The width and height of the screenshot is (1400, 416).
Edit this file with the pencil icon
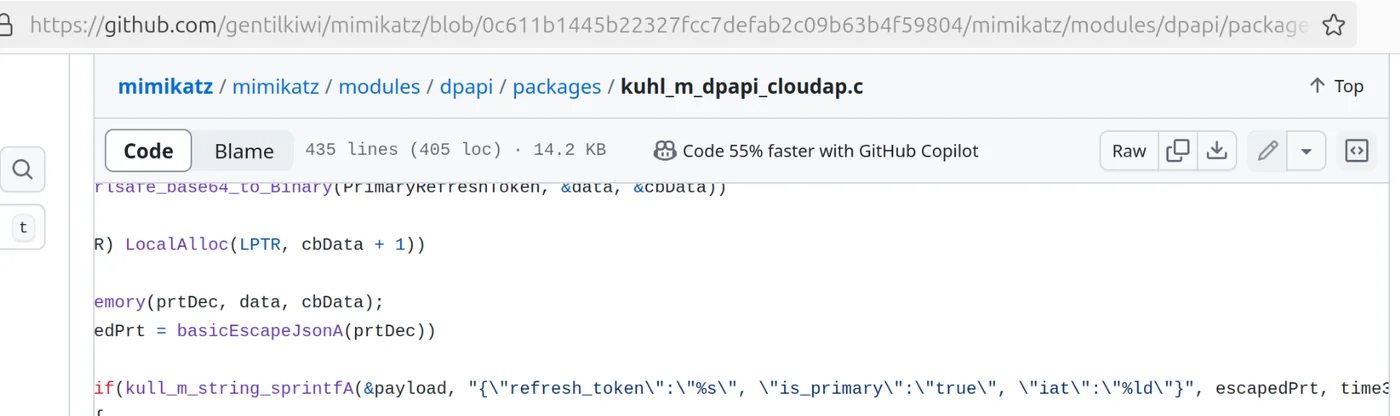tap(1267, 151)
